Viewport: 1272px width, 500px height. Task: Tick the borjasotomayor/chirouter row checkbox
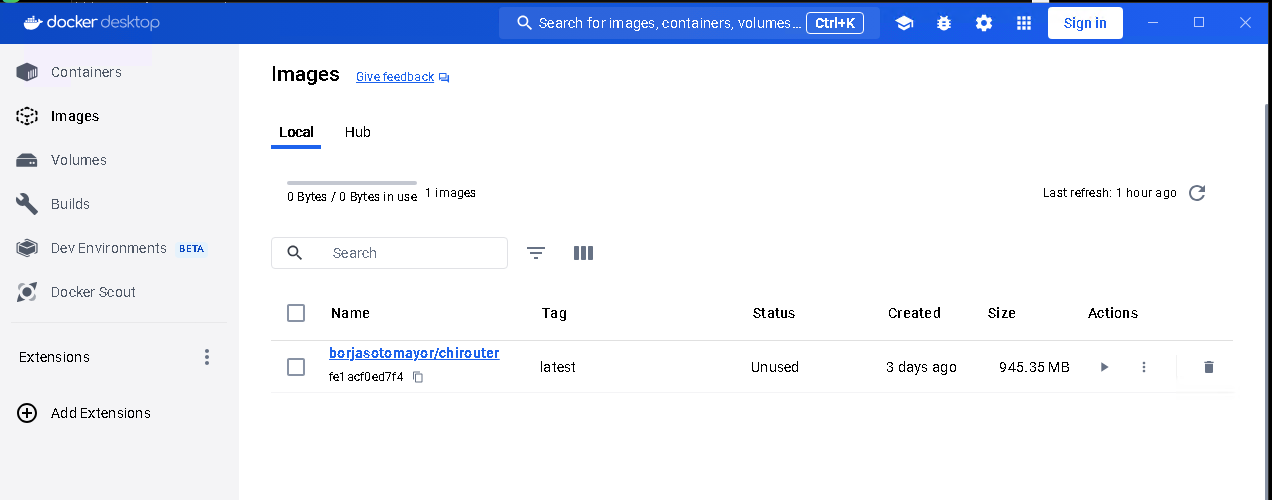click(296, 367)
